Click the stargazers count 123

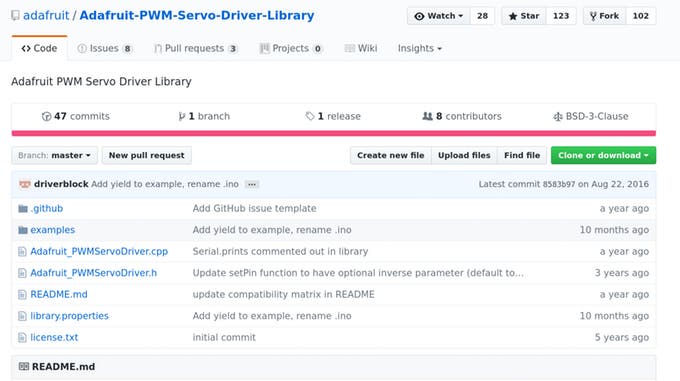point(561,16)
